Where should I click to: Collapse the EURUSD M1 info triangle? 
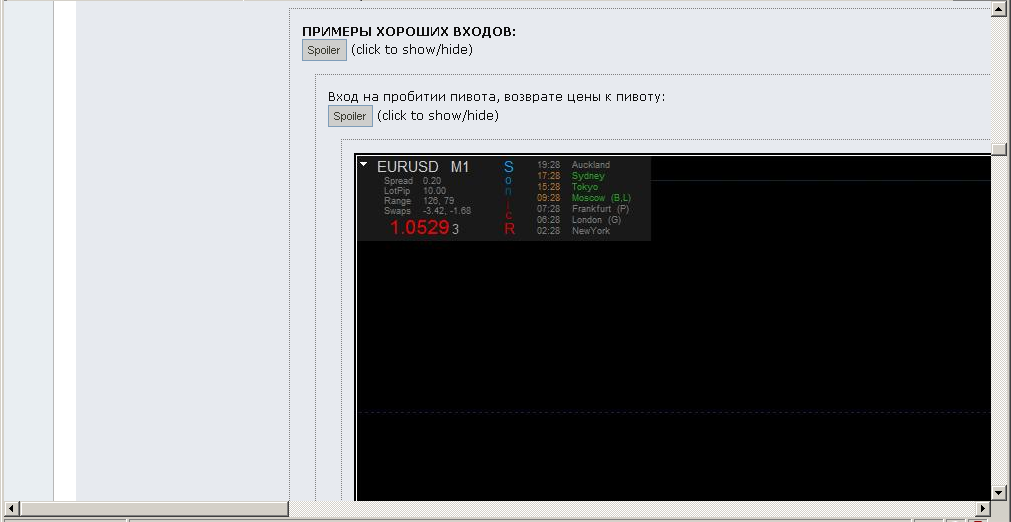[364, 165]
